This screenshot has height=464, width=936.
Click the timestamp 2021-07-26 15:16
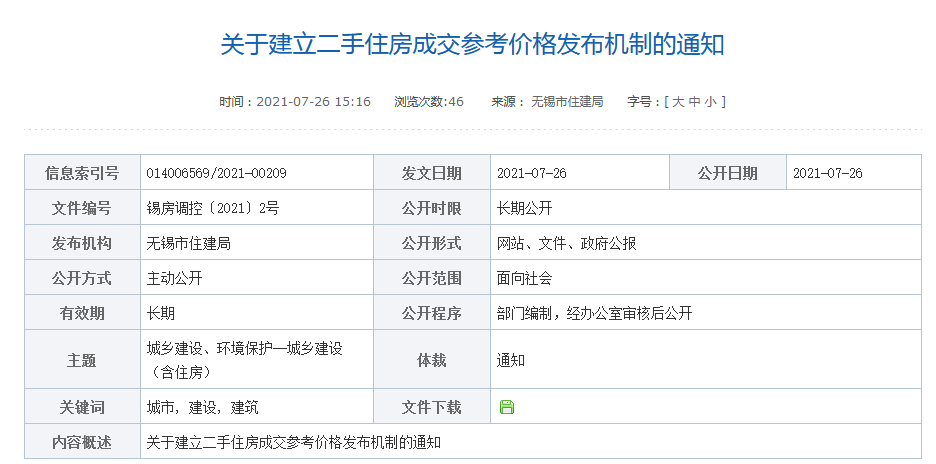coord(313,102)
